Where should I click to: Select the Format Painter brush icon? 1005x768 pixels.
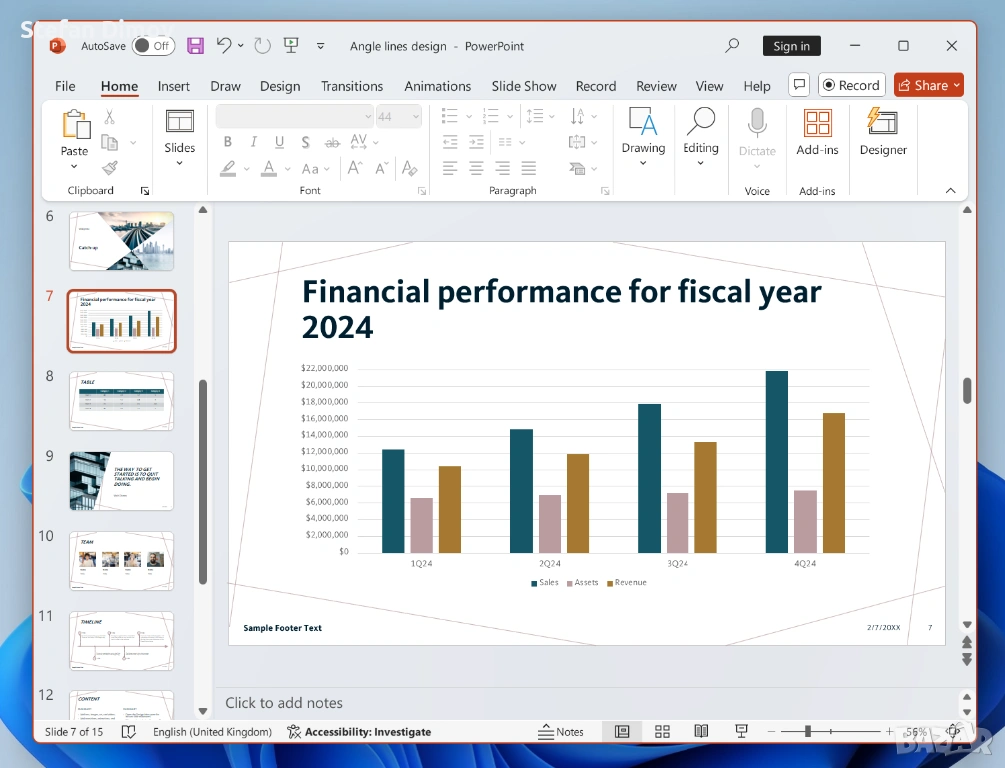click(x=110, y=168)
